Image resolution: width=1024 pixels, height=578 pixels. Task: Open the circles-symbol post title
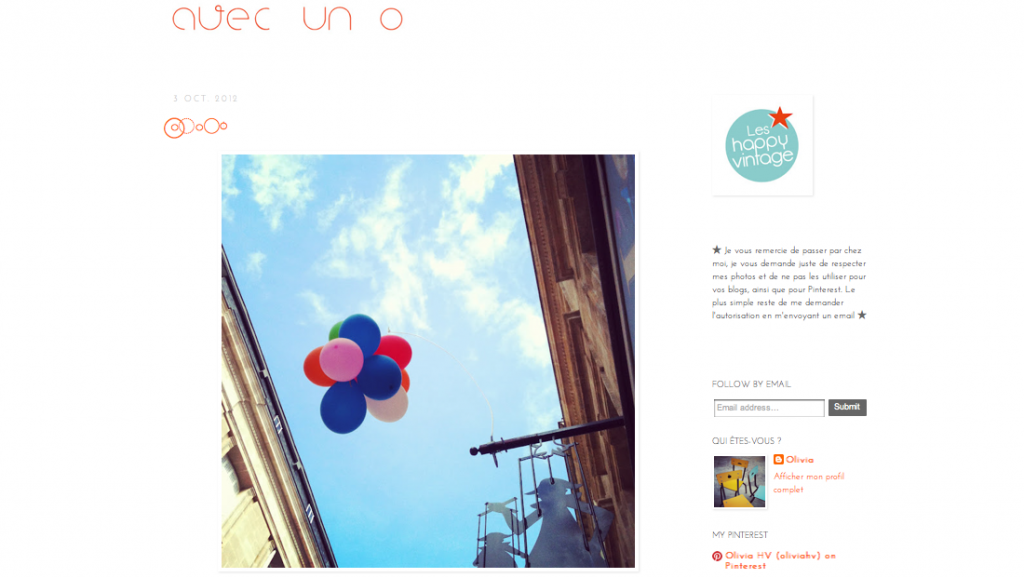[x=195, y=127]
